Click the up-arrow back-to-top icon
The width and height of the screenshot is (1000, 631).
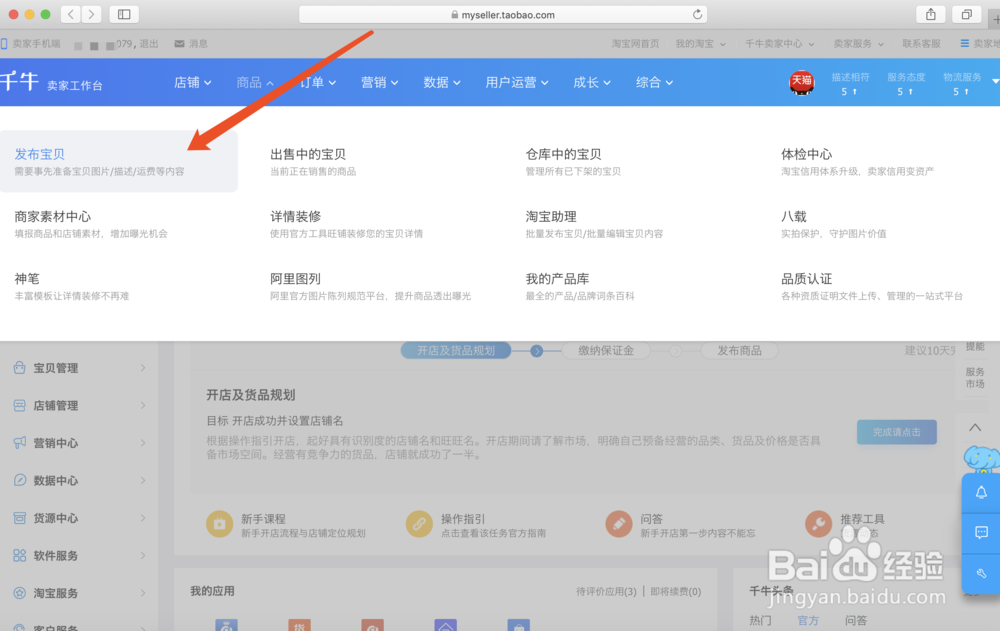pos(975,427)
